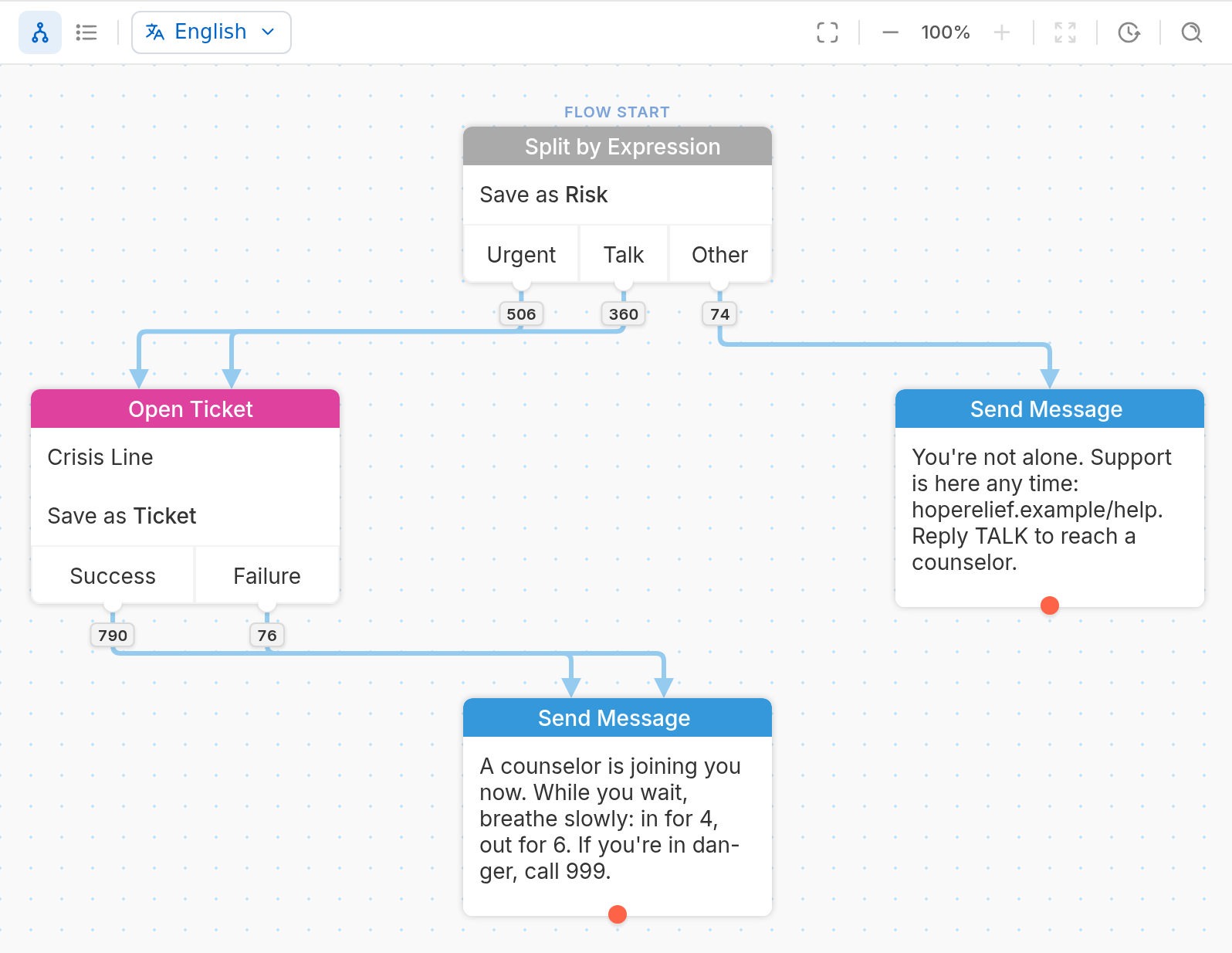Click the language dropdown chevron
1232x953 pixels.
[x=268, y=32]
